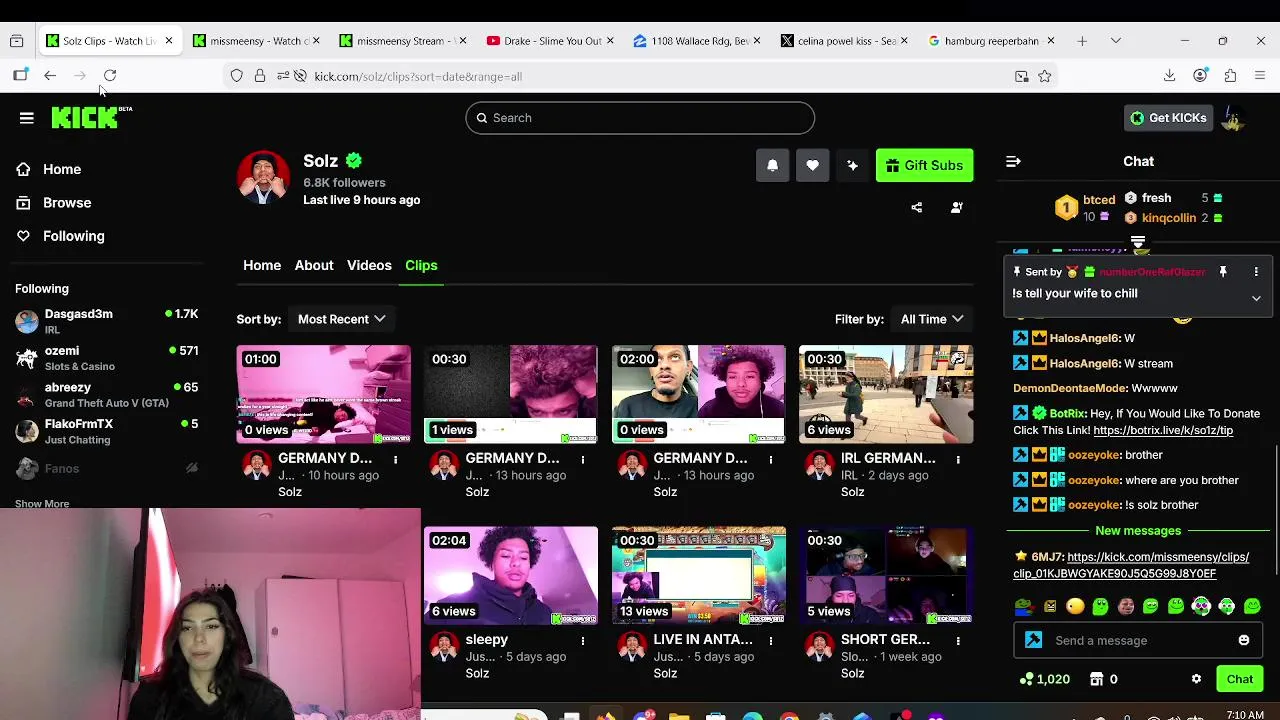The height and width of the screenshot is (720, 1280).
Task: Click the user options icon beside share
Action: pos(957,207)
